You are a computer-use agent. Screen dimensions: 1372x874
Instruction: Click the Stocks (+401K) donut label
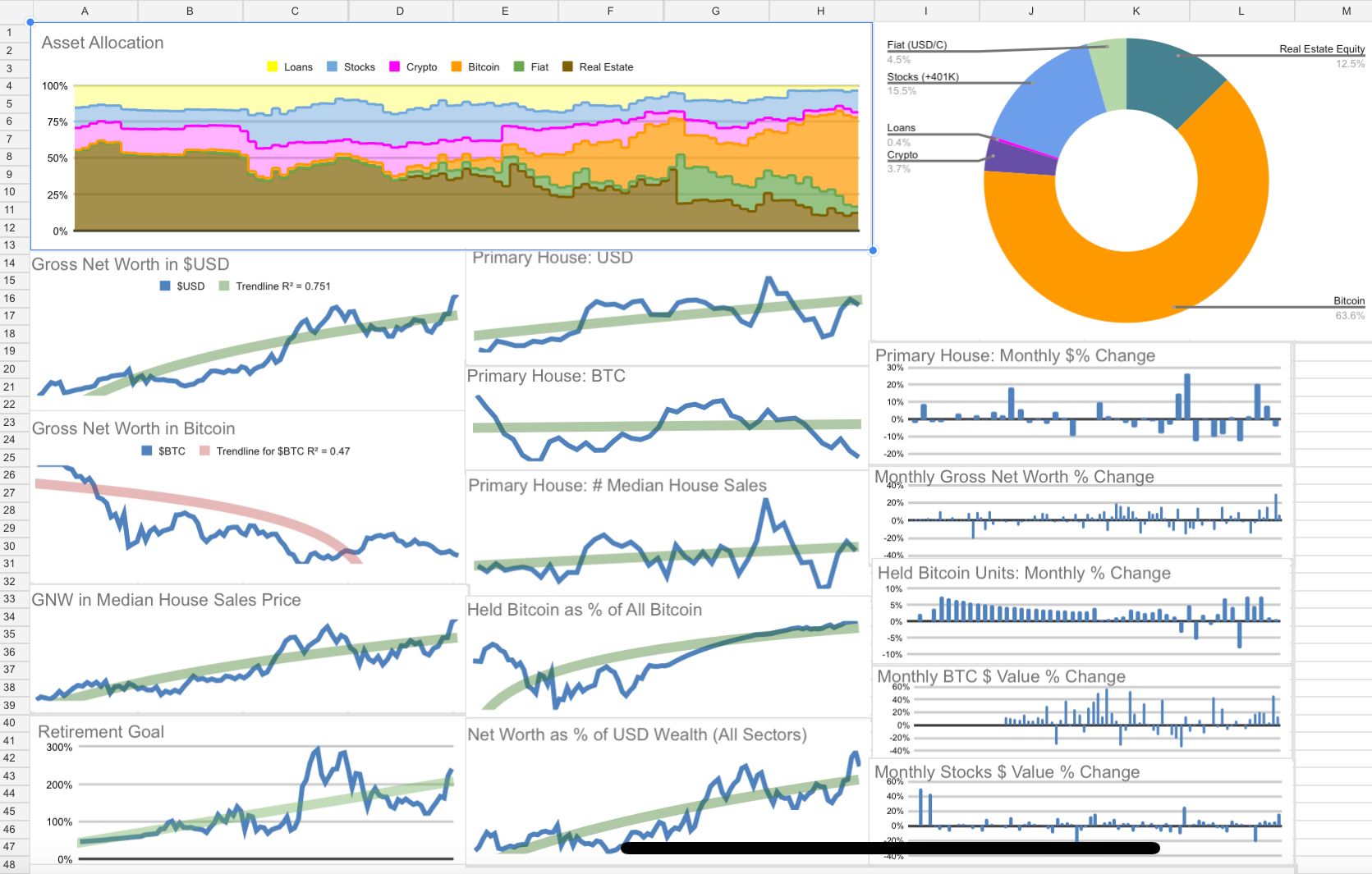coord(922,77)
